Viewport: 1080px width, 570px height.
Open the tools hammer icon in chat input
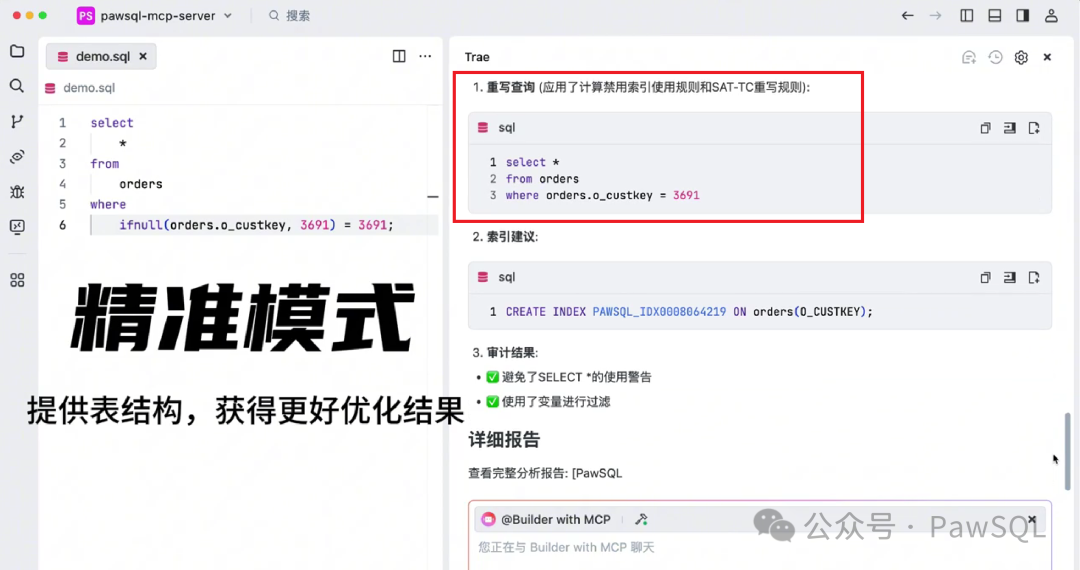[x=641, y=520]
